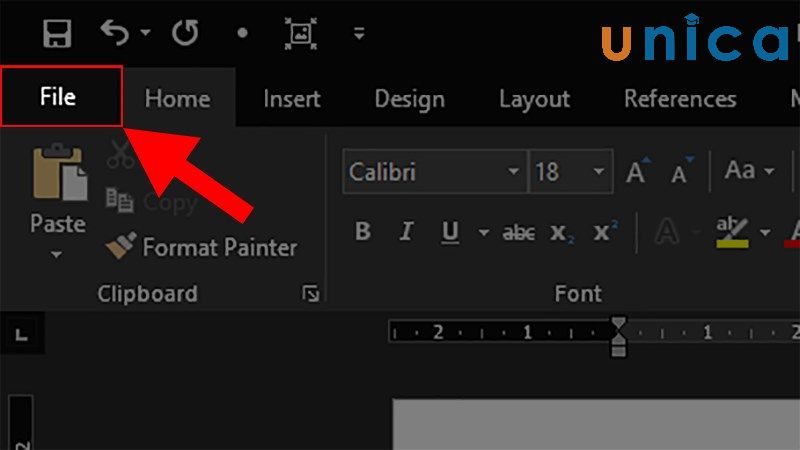The image size is (800, 450).
Task: Increase font size with Grow Font icon
Action: coord(637,172)
